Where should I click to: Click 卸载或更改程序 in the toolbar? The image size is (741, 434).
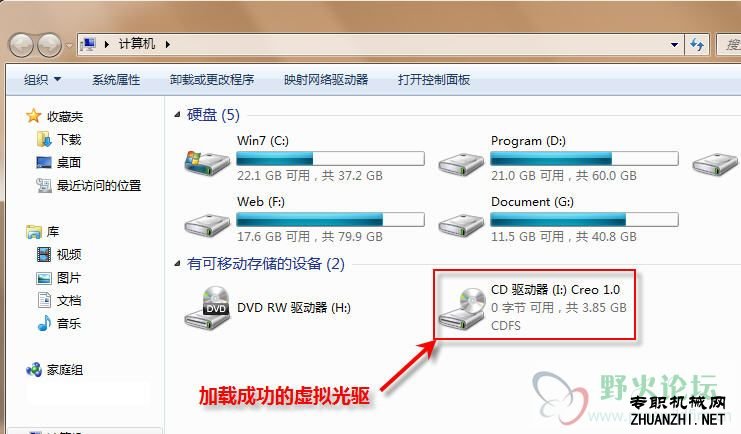(x=212, y=80)
